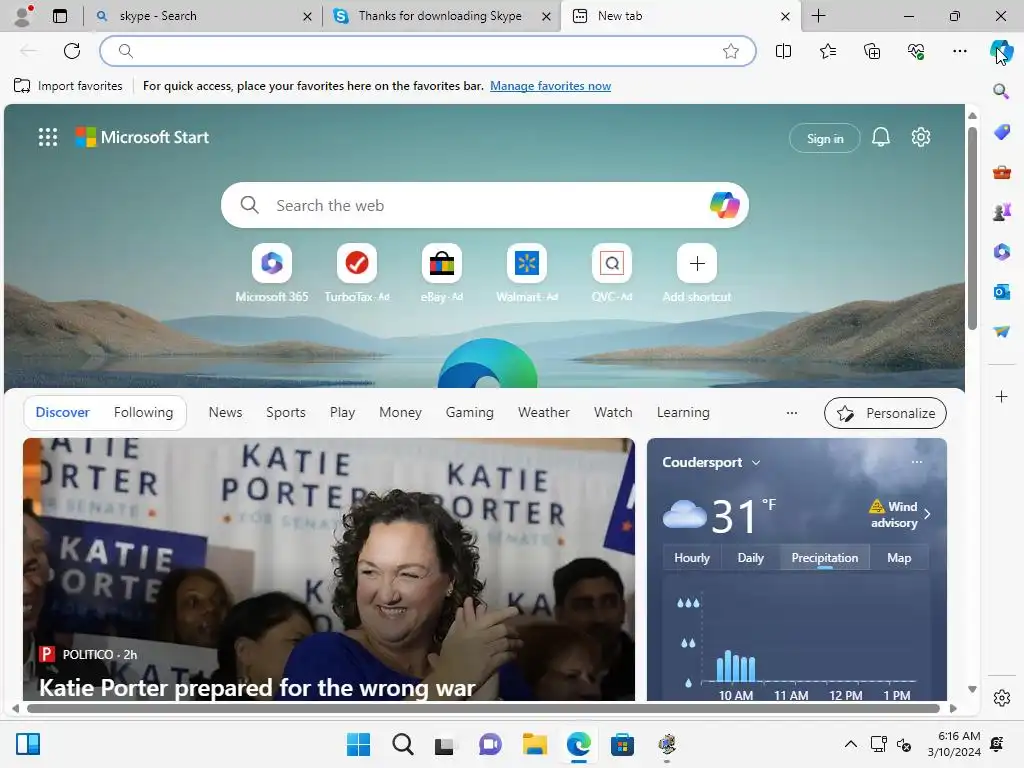
Task: Toggle the Split screen icon
Action: pyautogui.click(x=783, y=51)
